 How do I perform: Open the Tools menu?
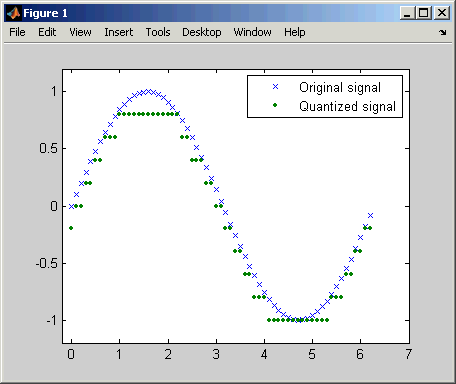tap(158, 32)
